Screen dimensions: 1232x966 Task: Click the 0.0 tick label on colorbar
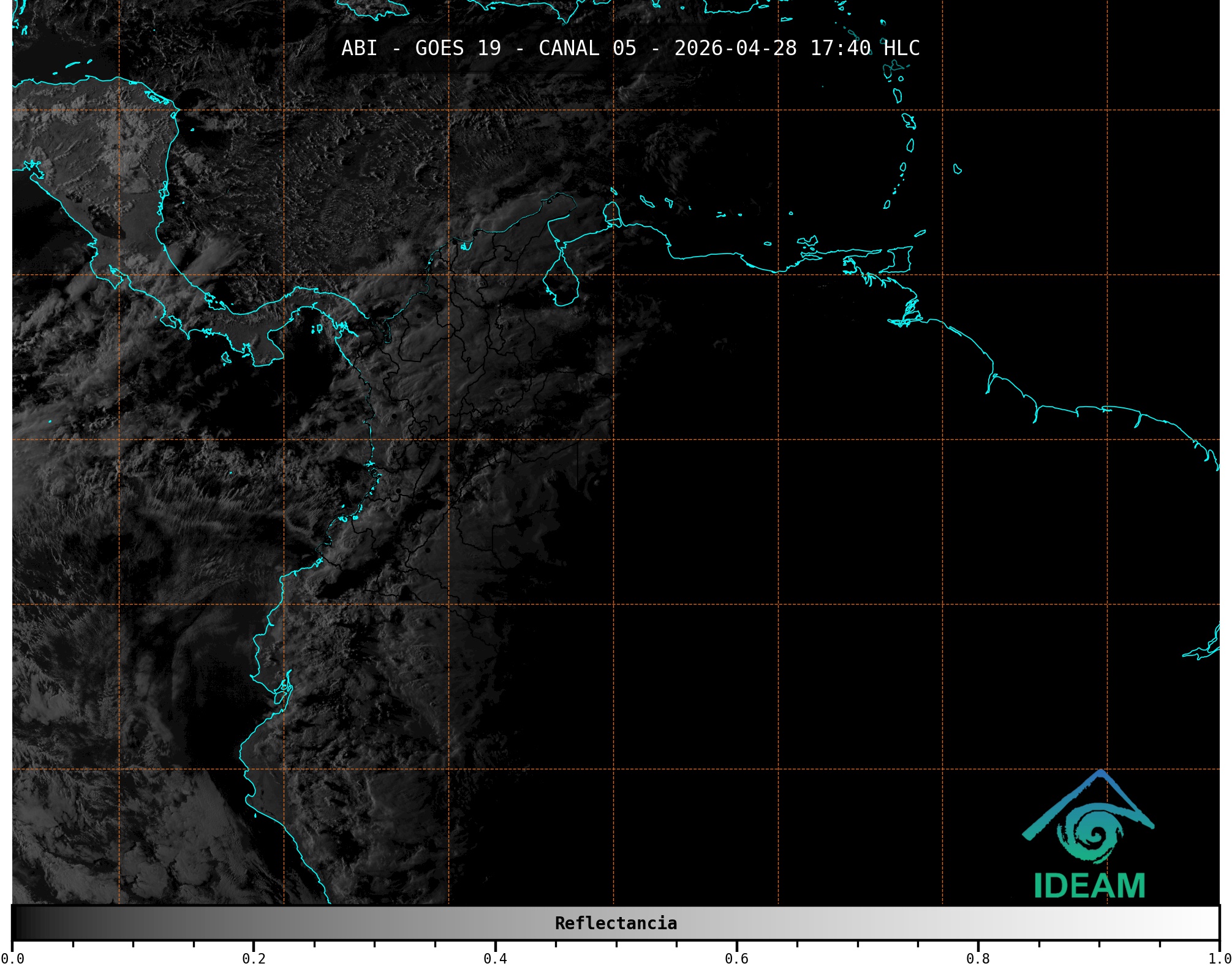pos(12,958)
